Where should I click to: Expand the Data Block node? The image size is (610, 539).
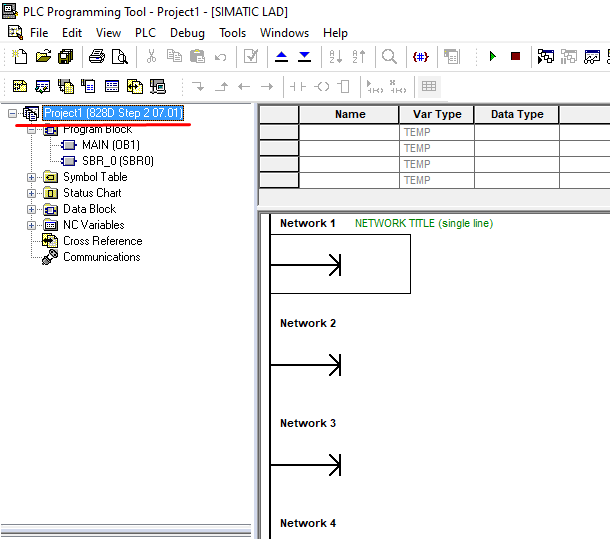pos(32,209)
